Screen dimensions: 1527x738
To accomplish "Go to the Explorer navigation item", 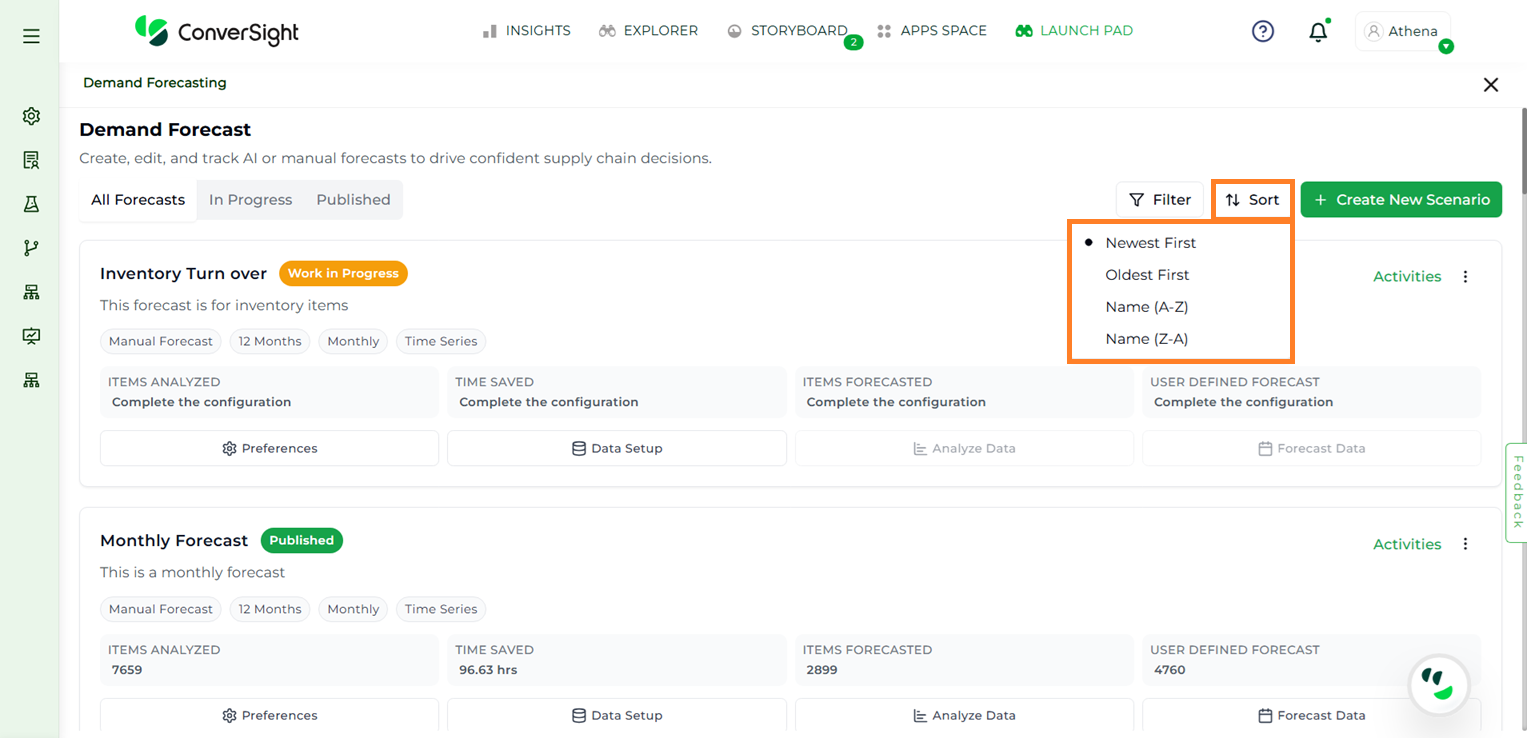I will coord(648,31).
